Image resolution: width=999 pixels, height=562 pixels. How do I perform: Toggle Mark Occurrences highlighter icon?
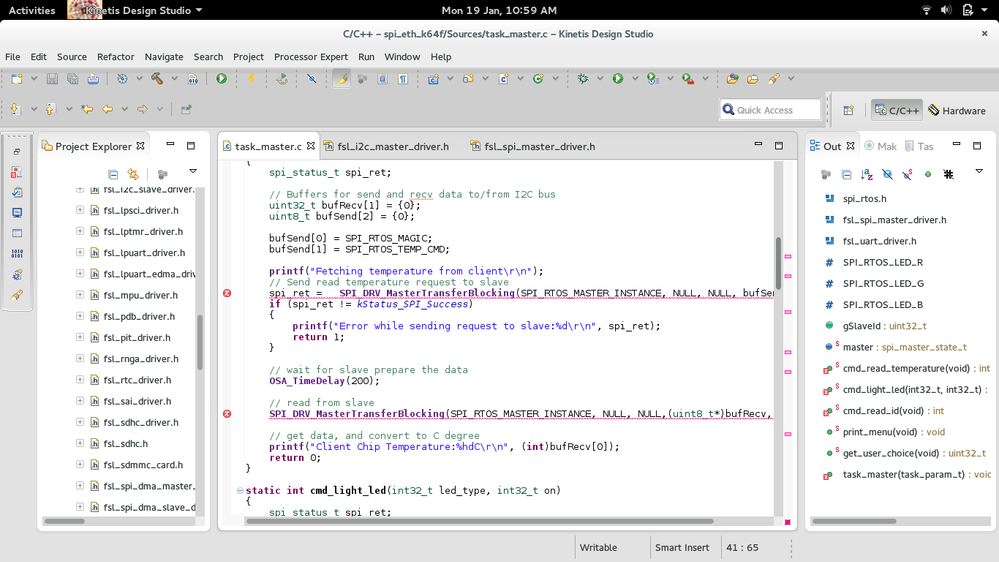click(342, 79)
